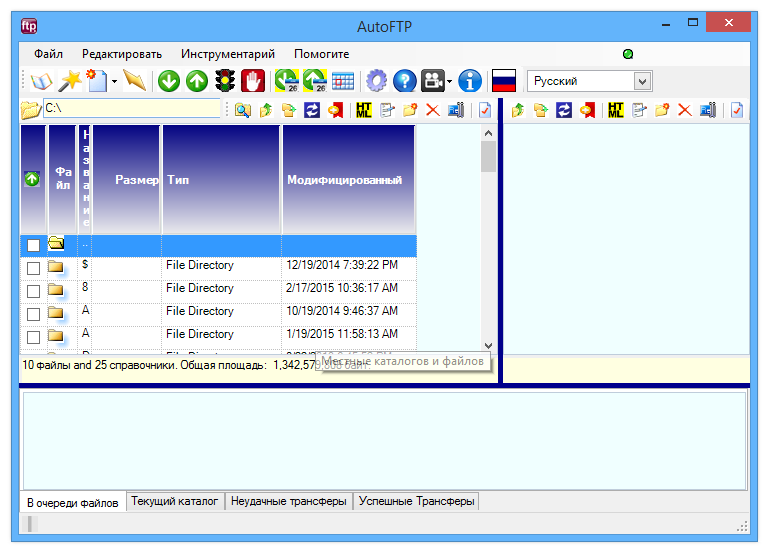Schedule a download with calendar down-arrow icon

pyautogui.click(x=287, y=81)
